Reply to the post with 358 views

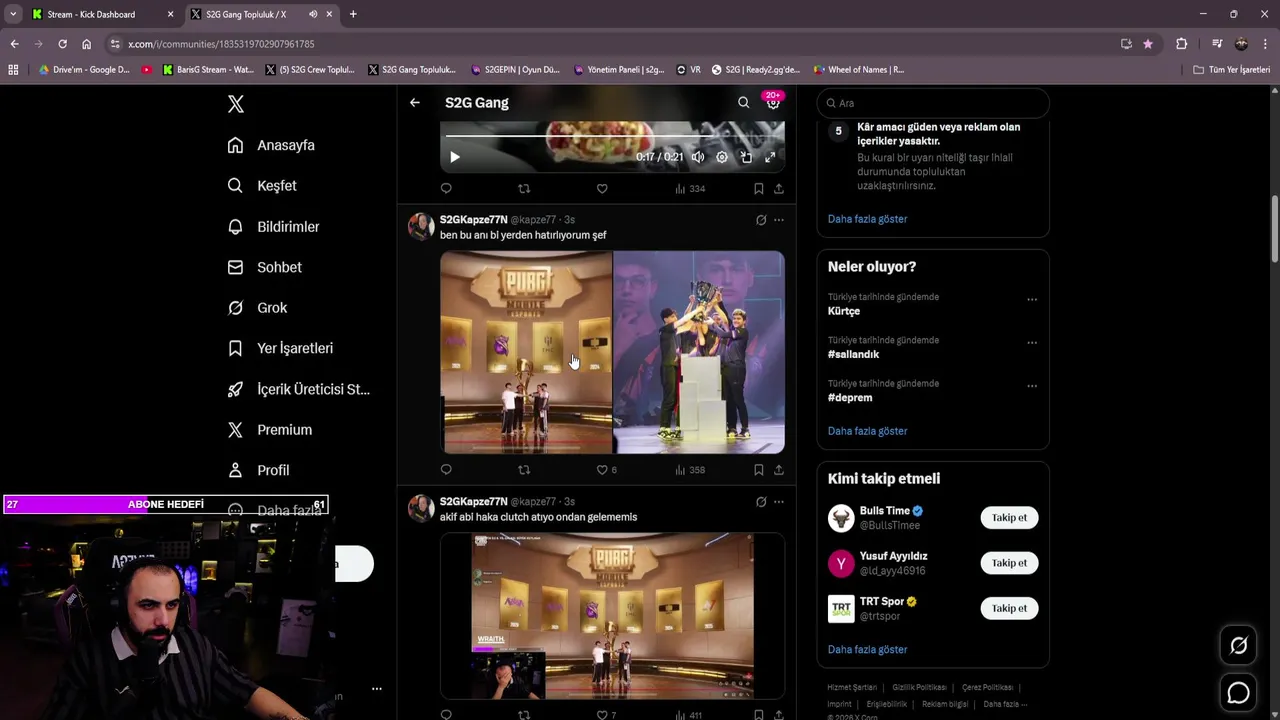coord(446,469)
